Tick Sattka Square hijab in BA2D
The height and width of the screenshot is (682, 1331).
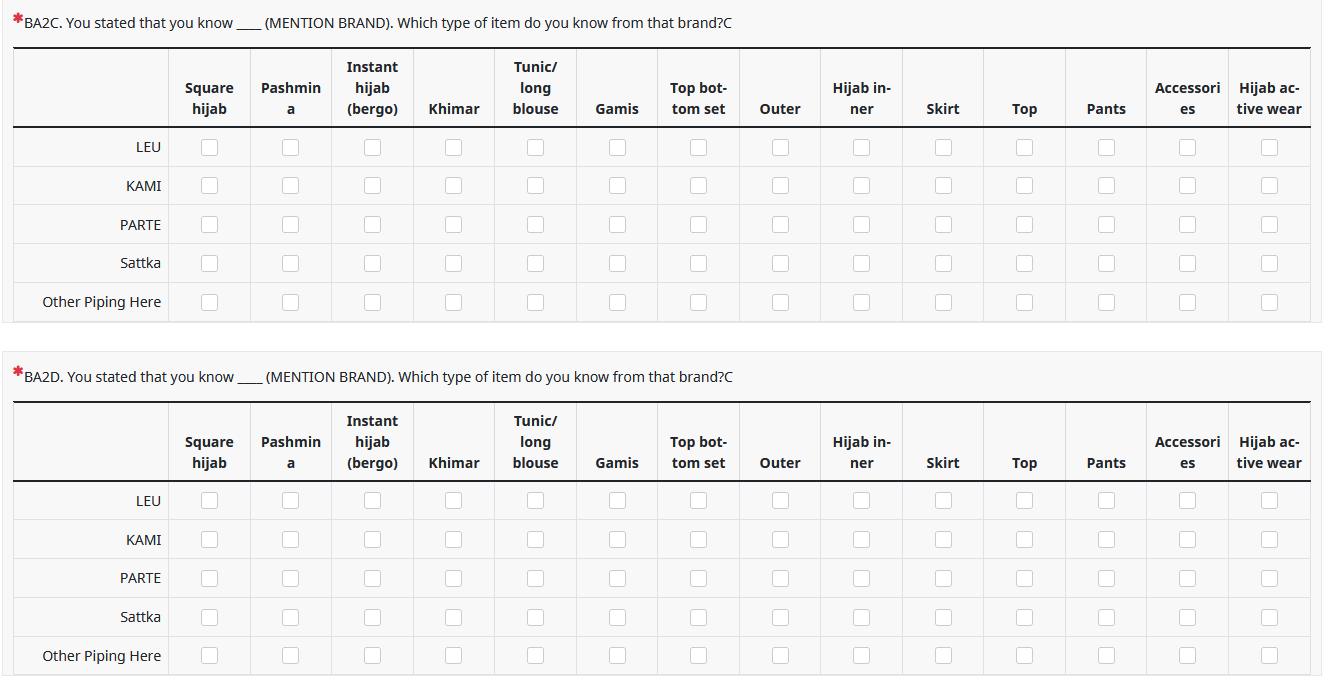click(x=209, y=617)
